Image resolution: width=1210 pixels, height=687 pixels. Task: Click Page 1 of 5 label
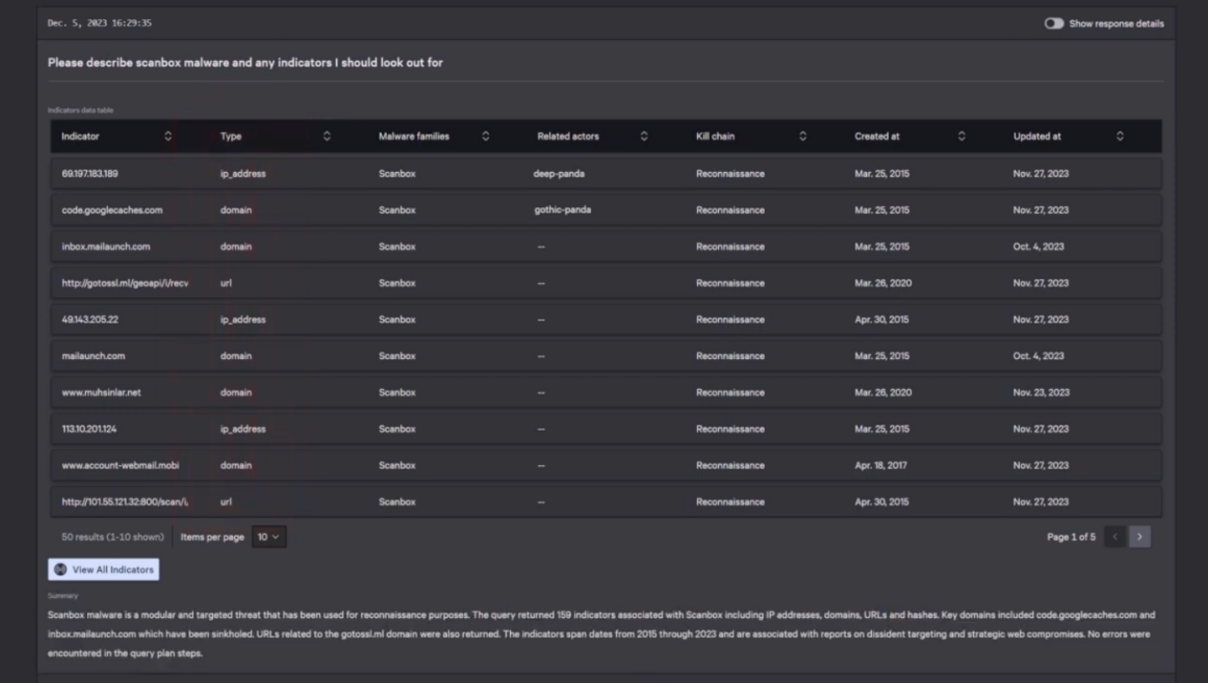click(x=1071, y=537)
